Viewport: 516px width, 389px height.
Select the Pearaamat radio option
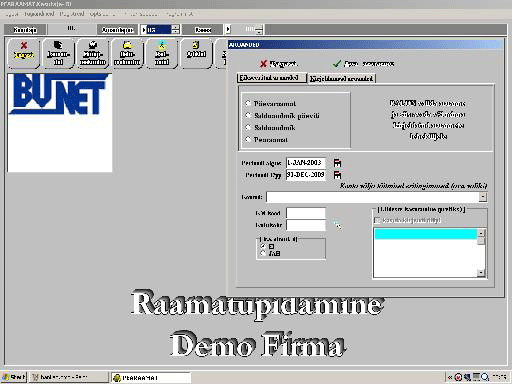[248, 139]
